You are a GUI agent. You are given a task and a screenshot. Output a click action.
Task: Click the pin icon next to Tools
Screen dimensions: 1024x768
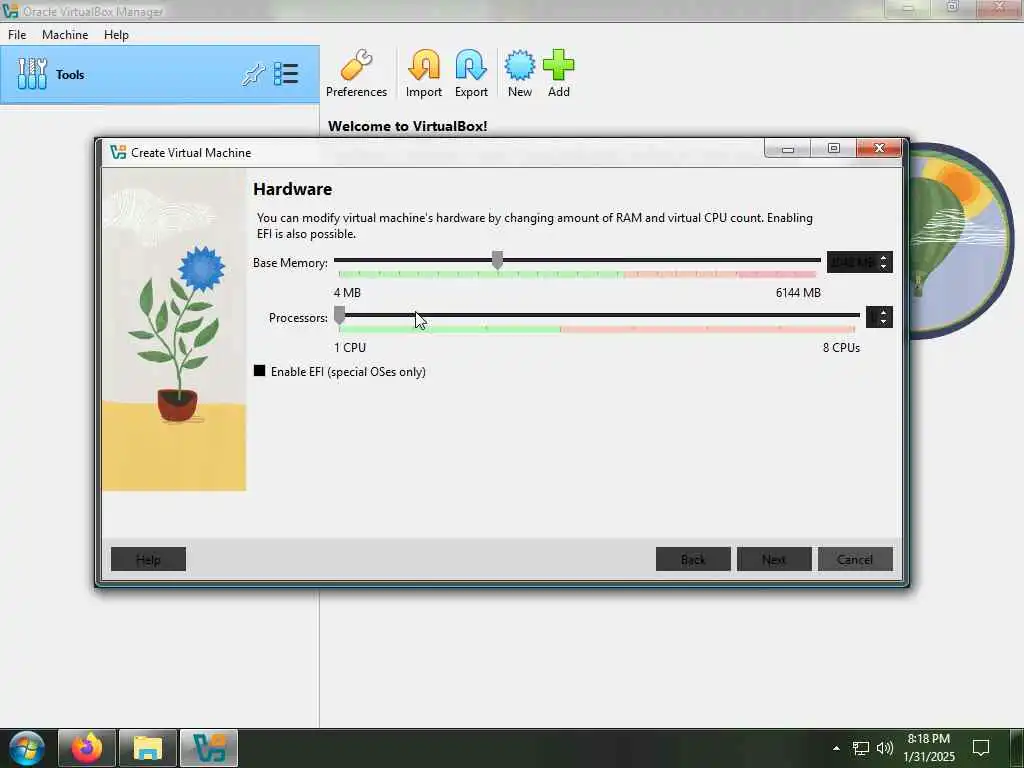[253, 74]
